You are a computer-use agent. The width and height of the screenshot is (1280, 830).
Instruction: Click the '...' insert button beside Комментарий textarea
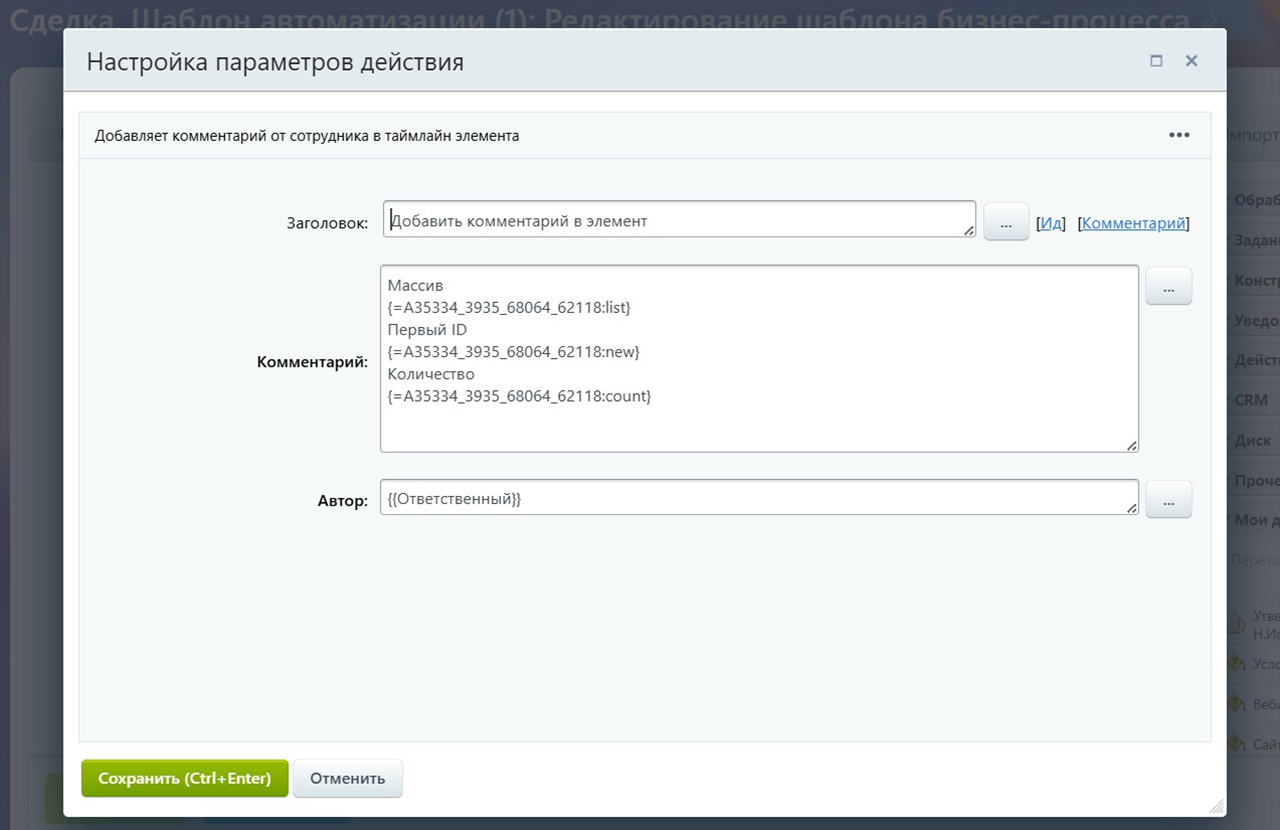tap(1168, 287)
